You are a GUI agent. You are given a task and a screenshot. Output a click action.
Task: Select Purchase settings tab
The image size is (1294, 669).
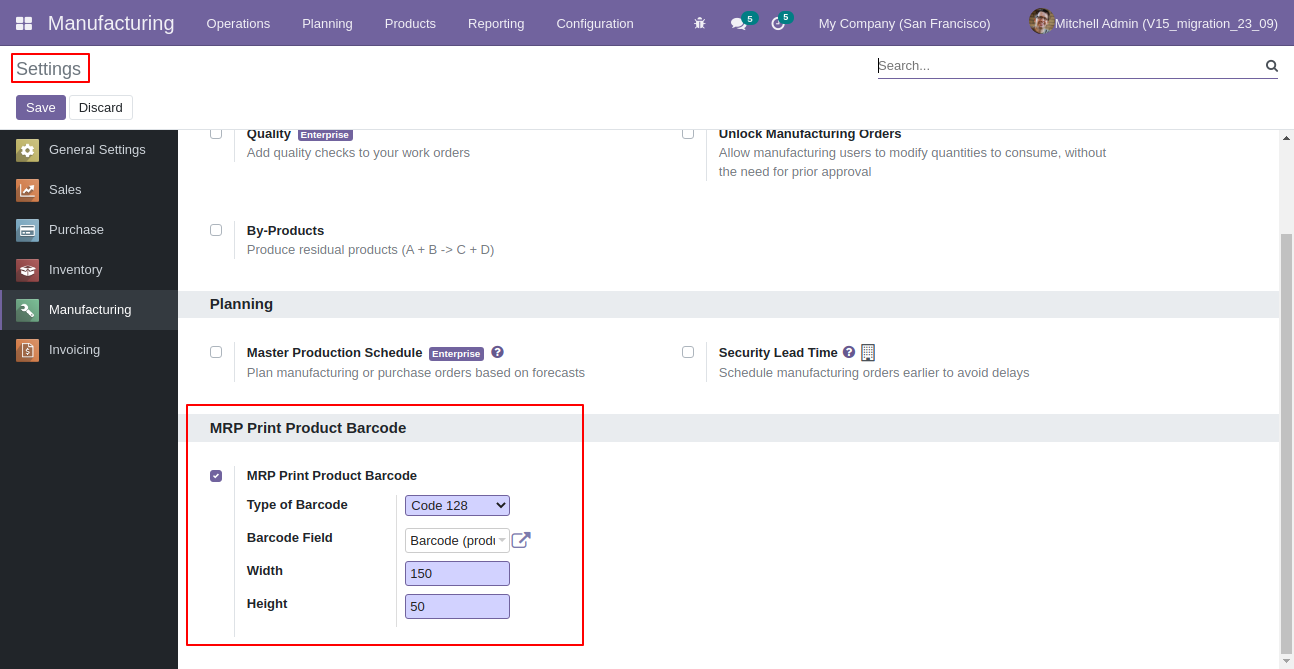tap(89, 230)
